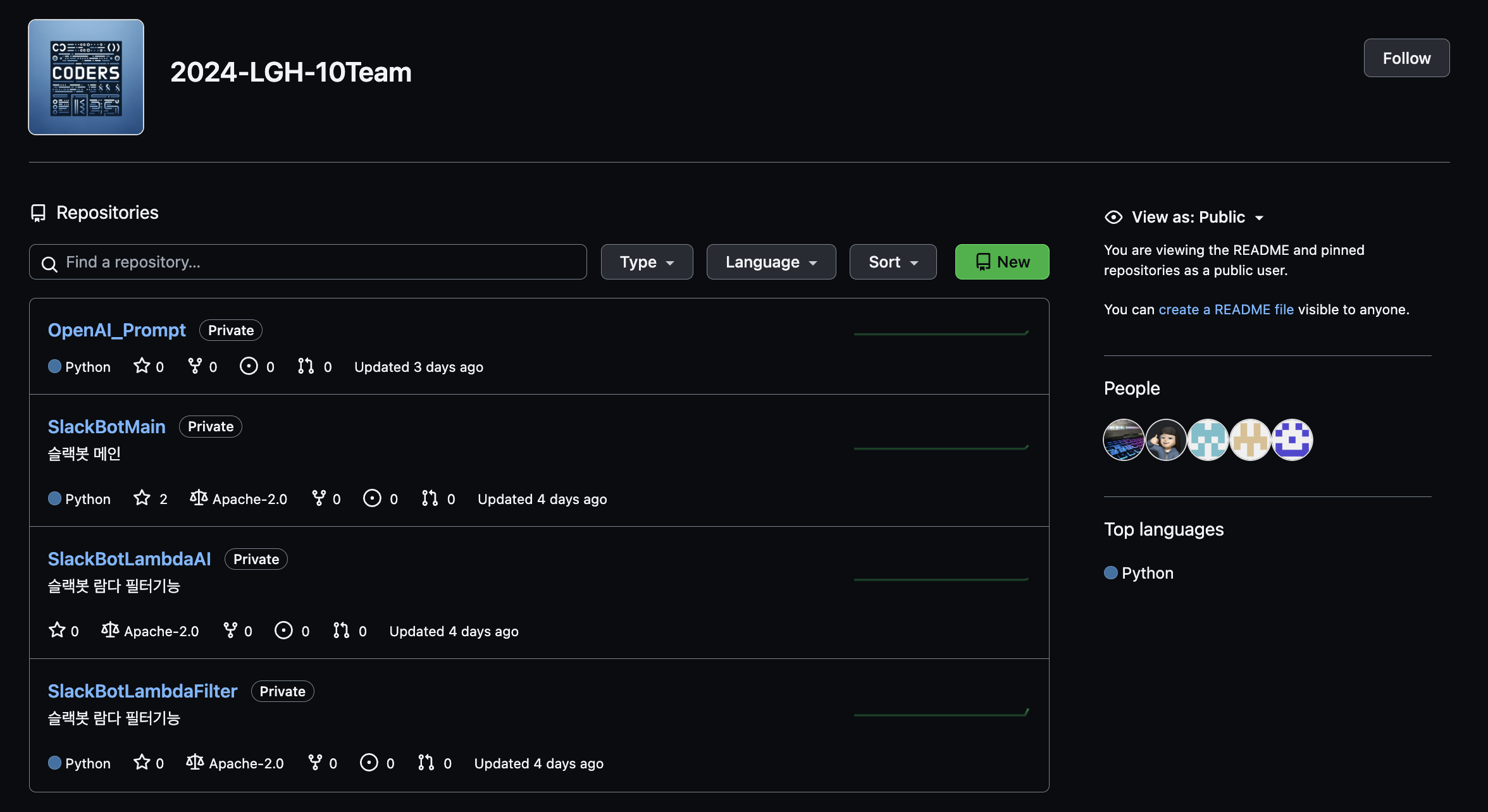
Task: Click the Private badge on OpenAI_Prompt
Action: click(231, 330)
